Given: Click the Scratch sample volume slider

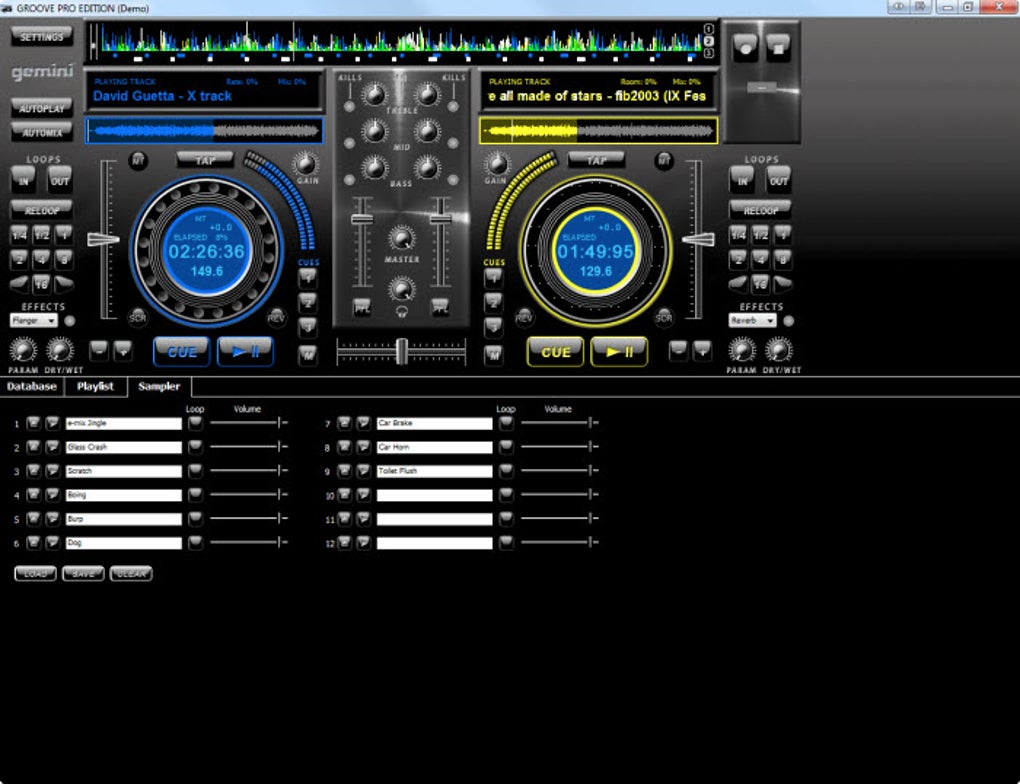Looking at the screenshot, I should coord(249,470).
